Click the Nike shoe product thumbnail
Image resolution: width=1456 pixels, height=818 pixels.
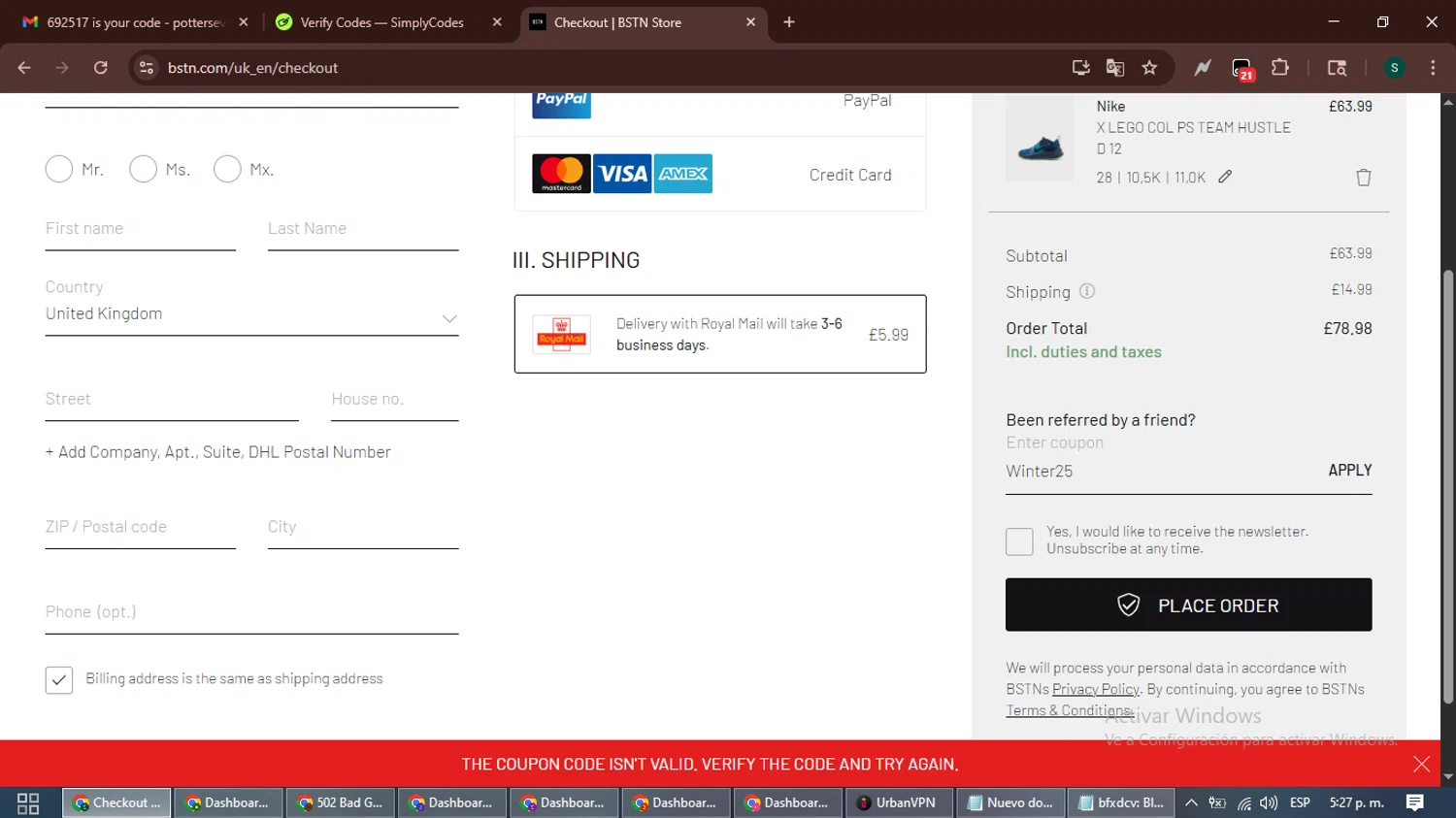pyautogui.click(x=1040, y=140)
